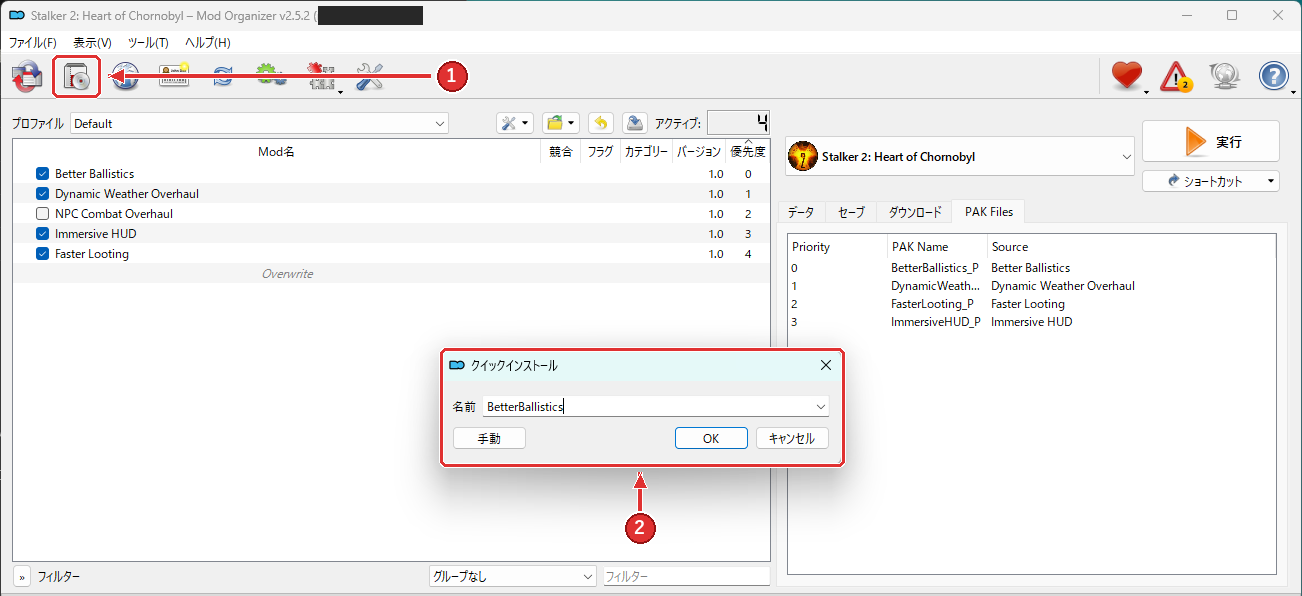Open the Nexus globe icon
Screen dimensions: 1302x596
pyautogui.click(x=125, y=77)
